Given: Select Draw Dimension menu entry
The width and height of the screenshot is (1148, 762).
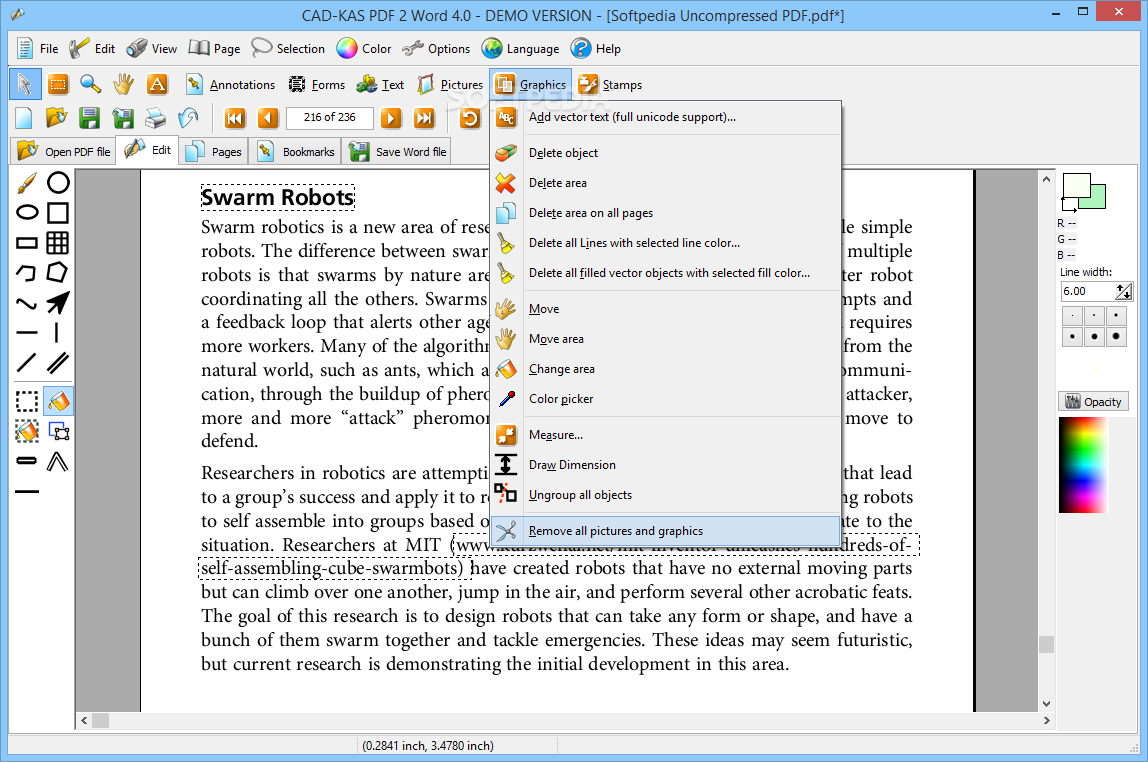Looking at the screenshot, I should click(x=666, y=465).
